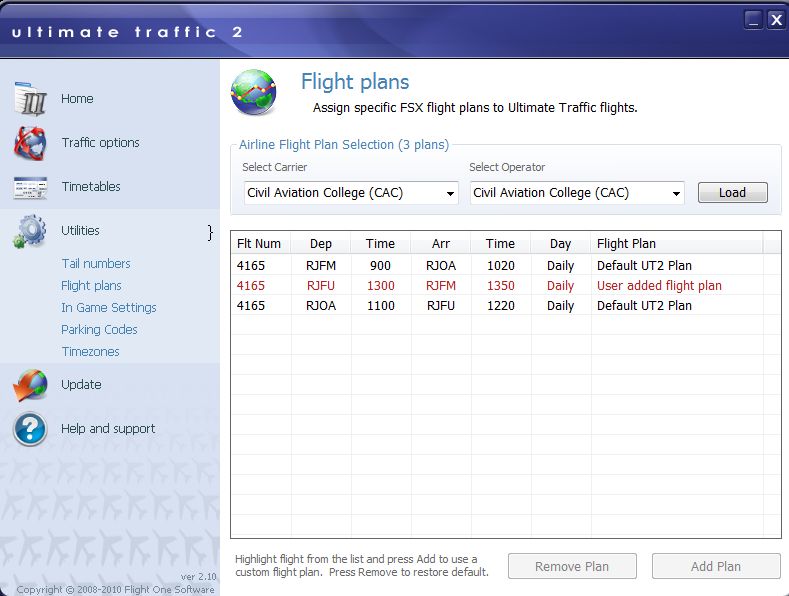Open the Timetables menu item
Image resolution: width=789 pixels, height=596 pixels.
click(91, 187)
